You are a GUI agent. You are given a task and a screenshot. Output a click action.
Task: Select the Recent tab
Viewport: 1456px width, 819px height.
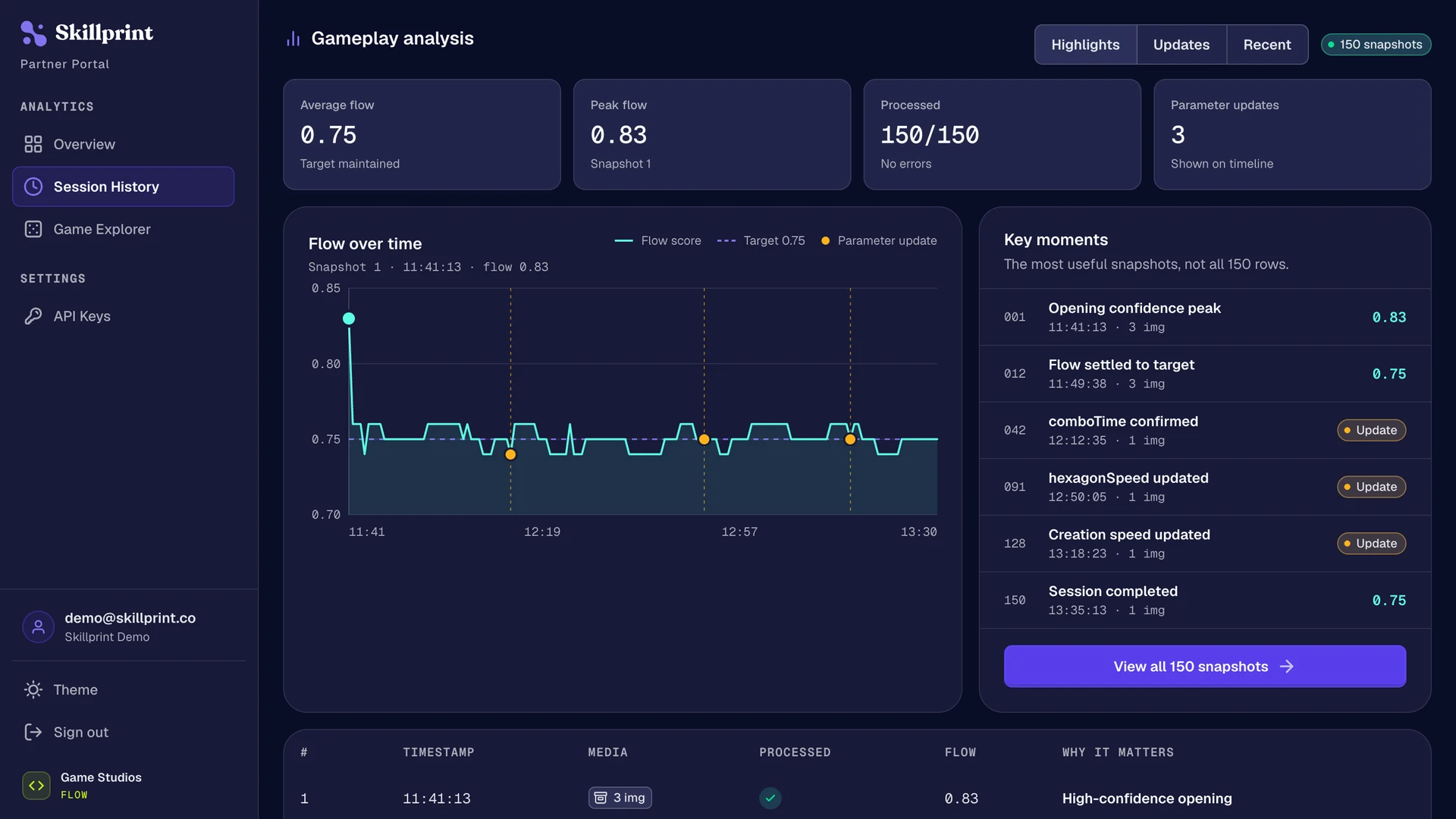[1266, 45]
